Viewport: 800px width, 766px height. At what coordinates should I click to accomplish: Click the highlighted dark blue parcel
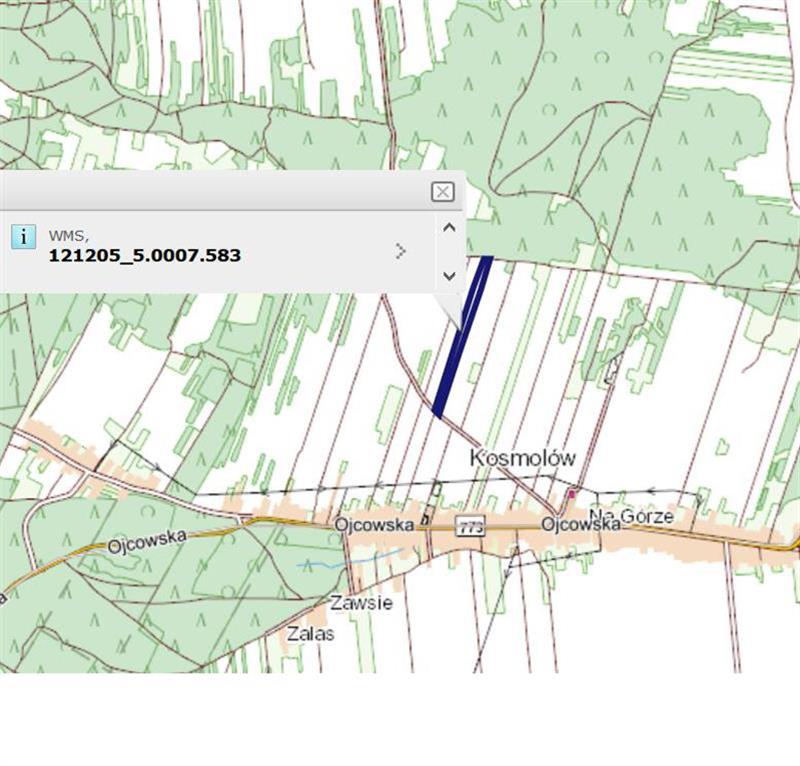tap(462, 335)
